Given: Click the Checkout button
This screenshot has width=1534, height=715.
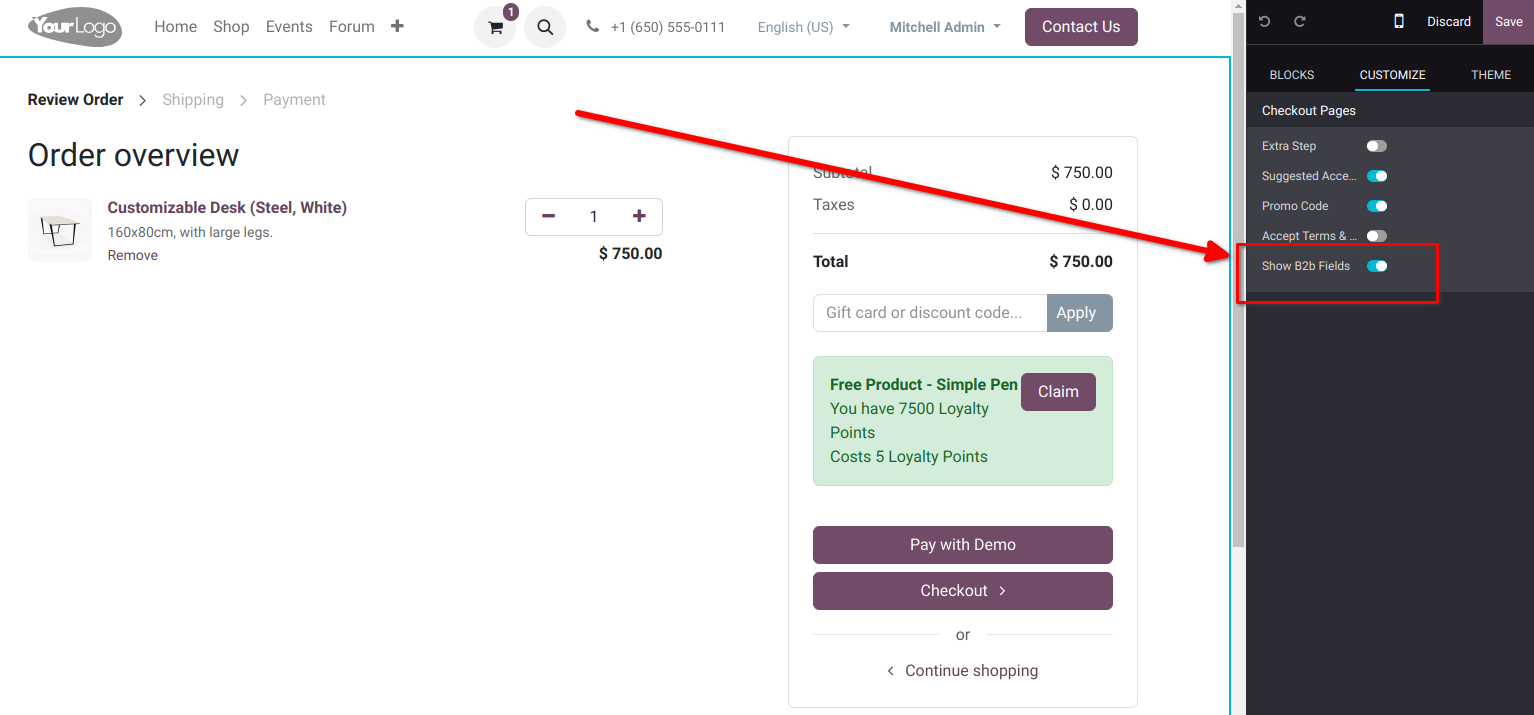Looking at the screenshot, I should 962,591.
